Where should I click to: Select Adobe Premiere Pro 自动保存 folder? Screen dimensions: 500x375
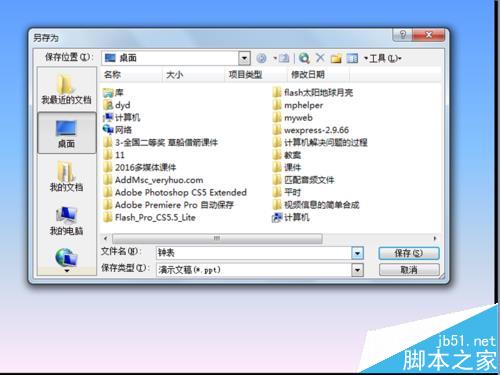pyautogui.click(x=169, y=205)
